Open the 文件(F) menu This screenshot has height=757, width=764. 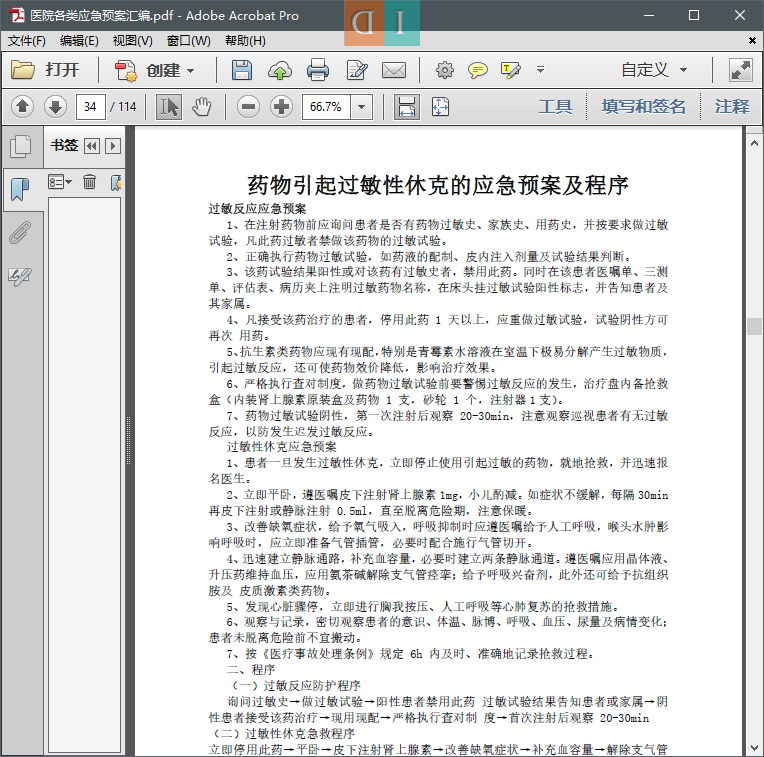(27, 40)
